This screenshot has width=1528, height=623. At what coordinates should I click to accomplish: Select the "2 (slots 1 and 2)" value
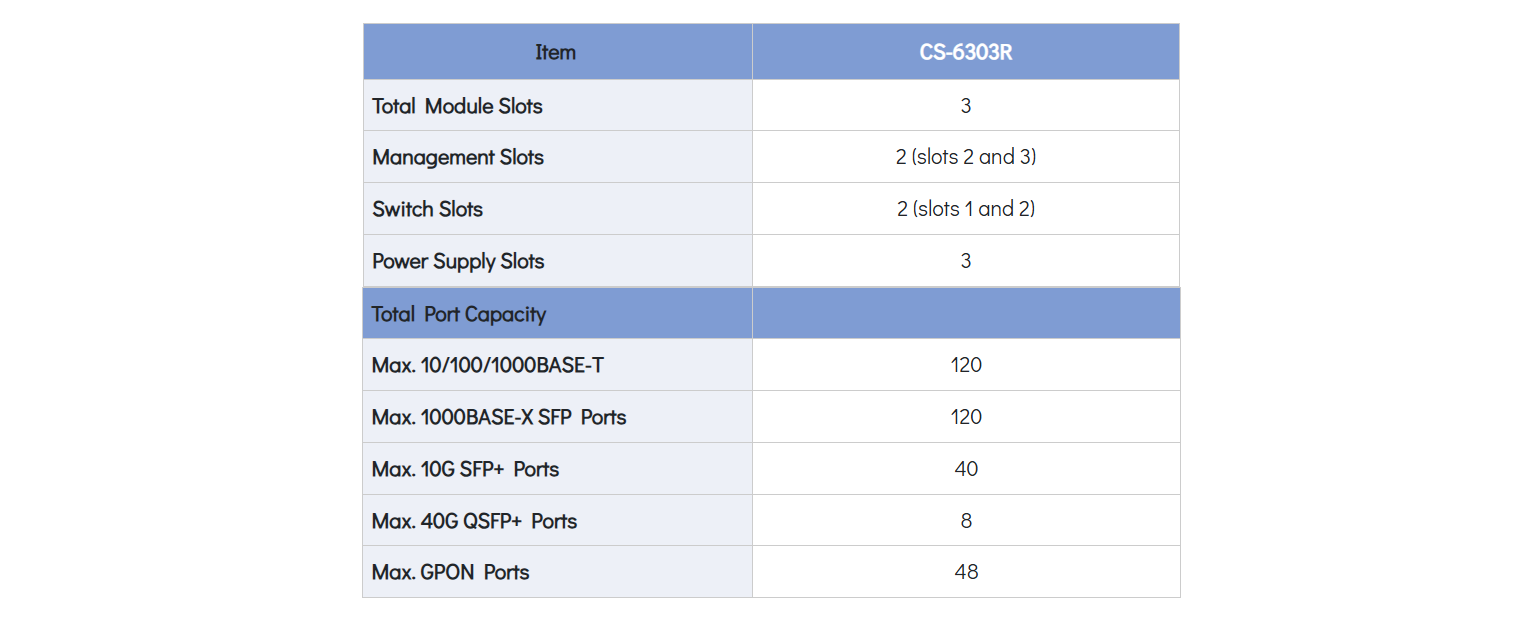pos(965,209)
